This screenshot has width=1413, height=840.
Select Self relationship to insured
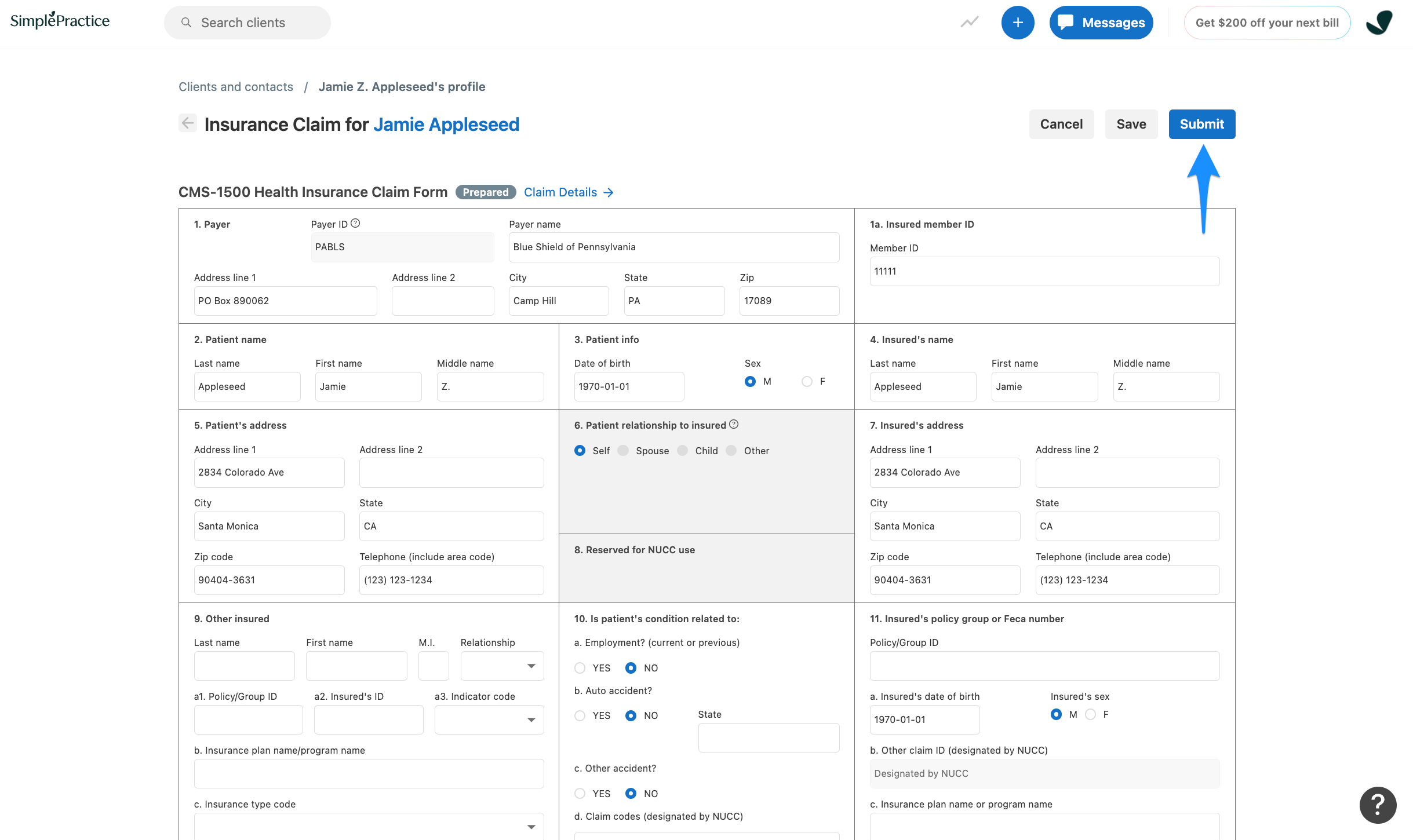[580, 450]
